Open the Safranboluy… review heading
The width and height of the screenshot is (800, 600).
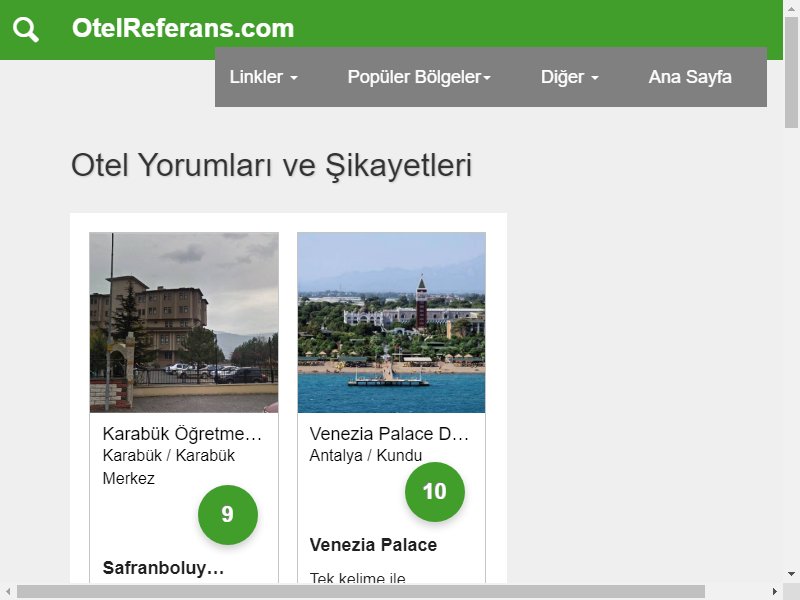[x=163, y=568]
